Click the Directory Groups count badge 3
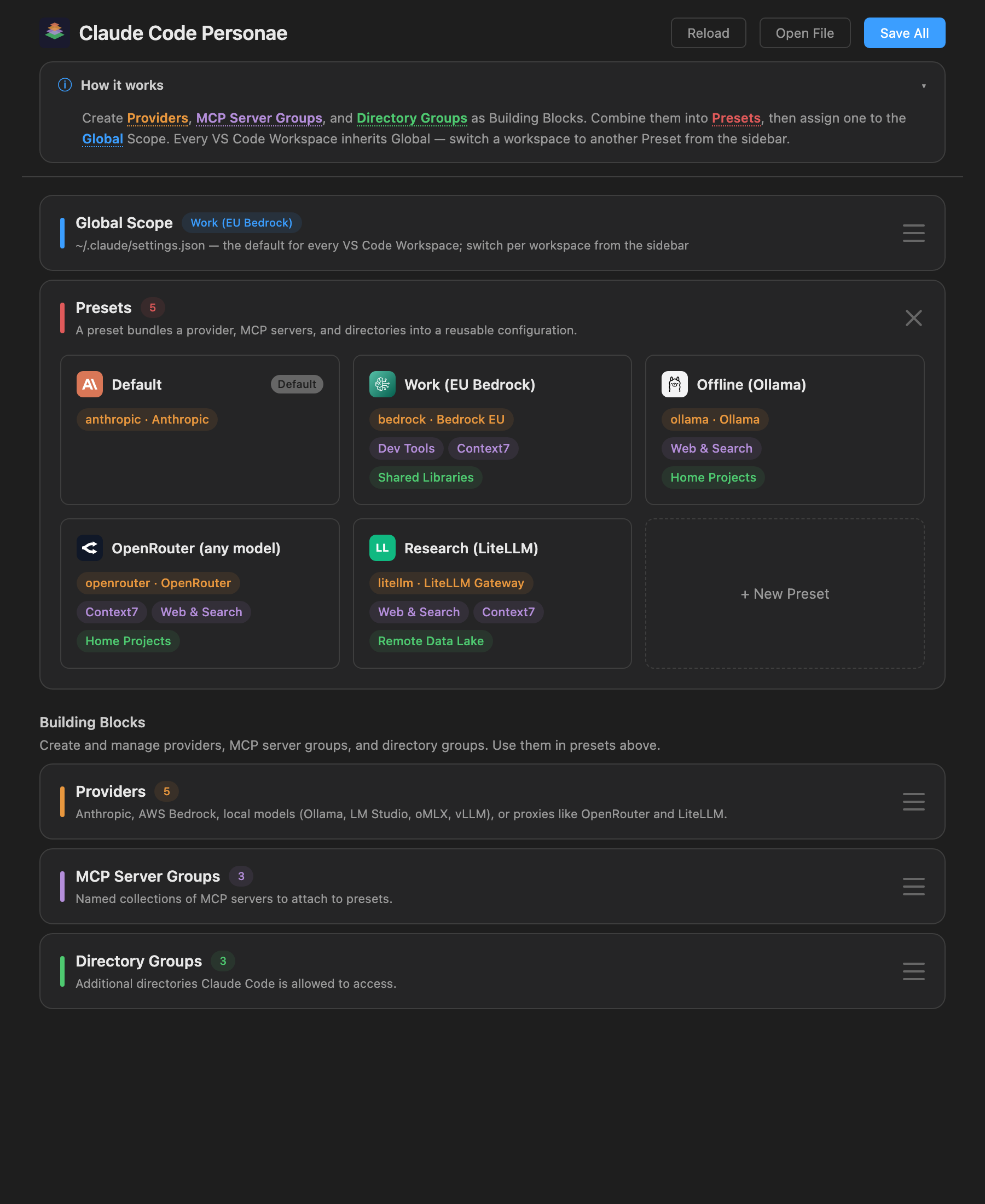 pos(222,961)
